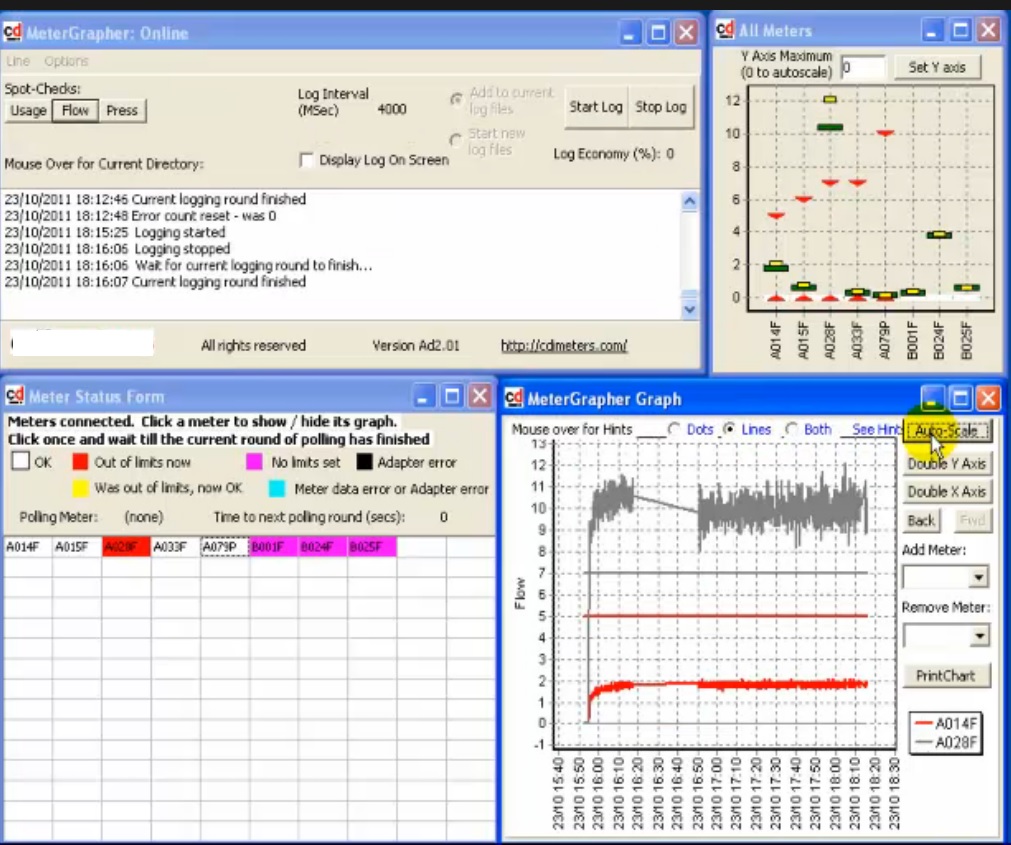Open the Add Meter dropdown
Screen dimensions: 1011x845
coord(978,578)
